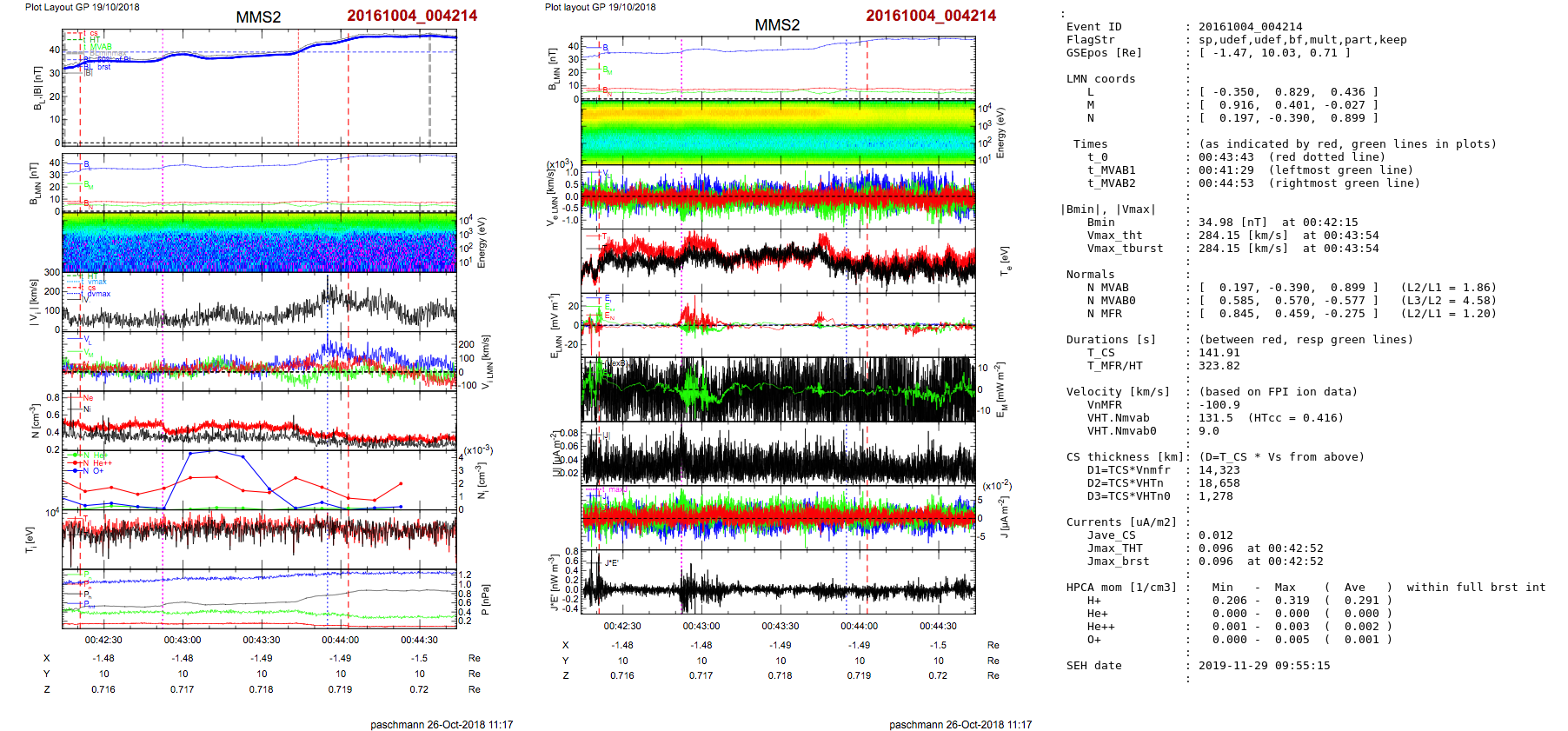
Task: Select the Jmax_THT current row
Action: tap(1194, 548)
